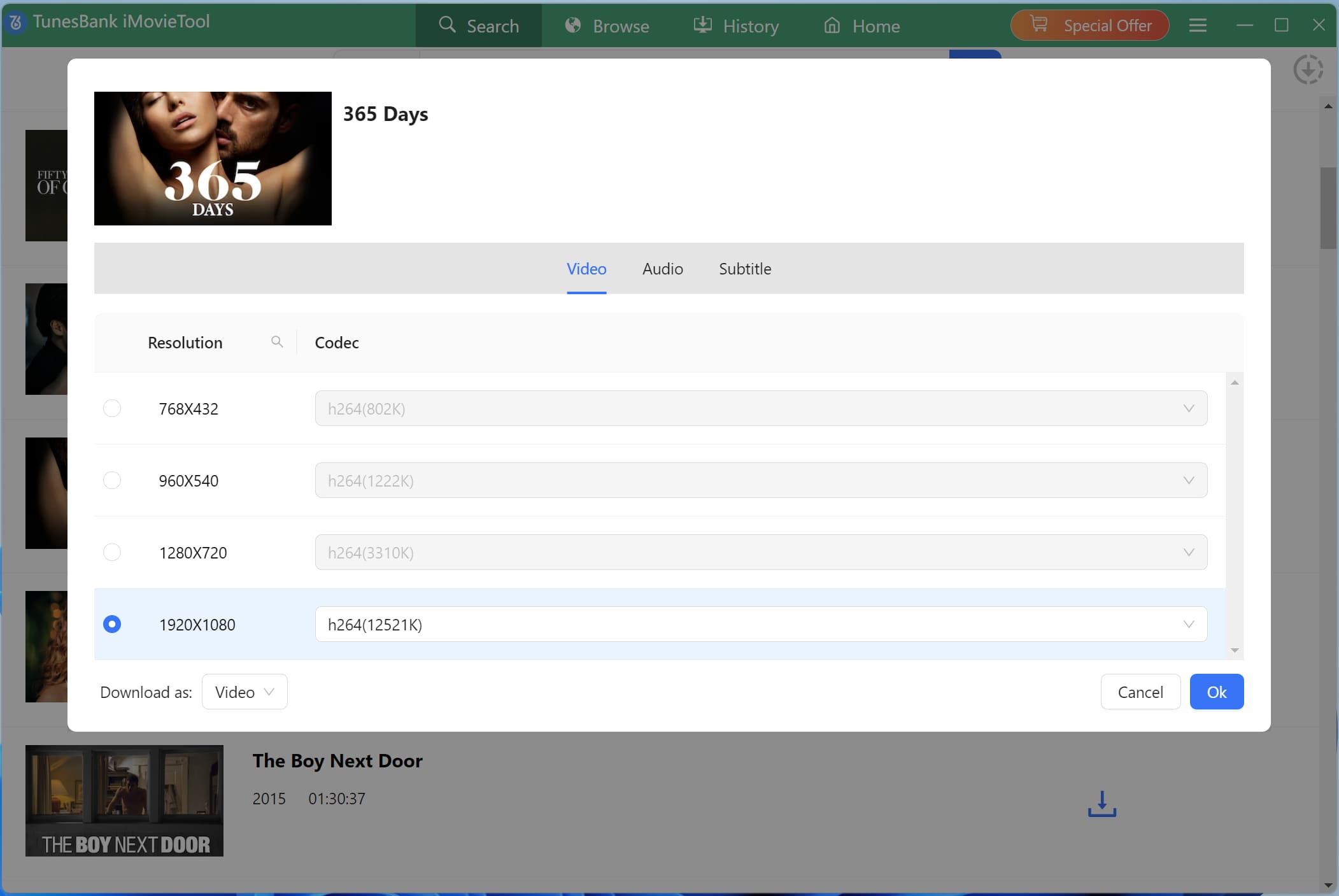This screenshot has height=896, width=1339.
Task: Open the Download as Video dropdown
Action: tap(244, 692)
